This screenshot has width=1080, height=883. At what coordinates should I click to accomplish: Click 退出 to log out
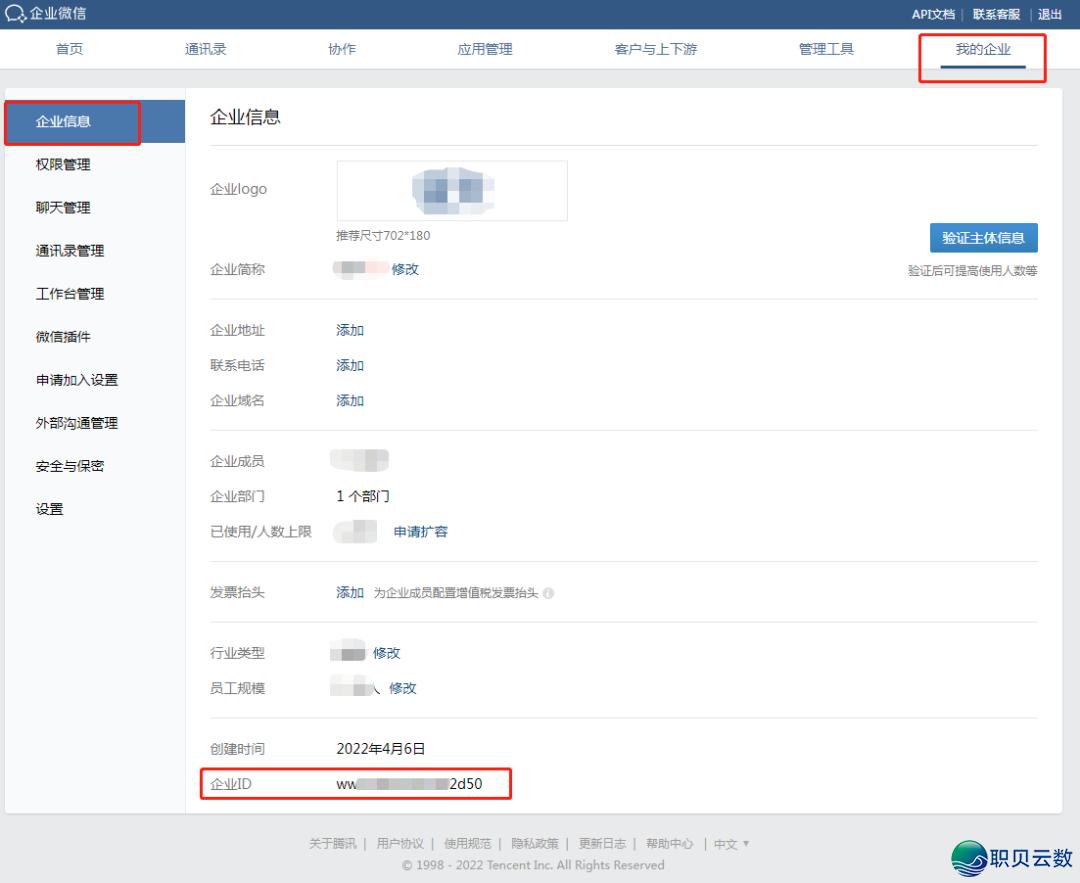[x=1050, y=14]
